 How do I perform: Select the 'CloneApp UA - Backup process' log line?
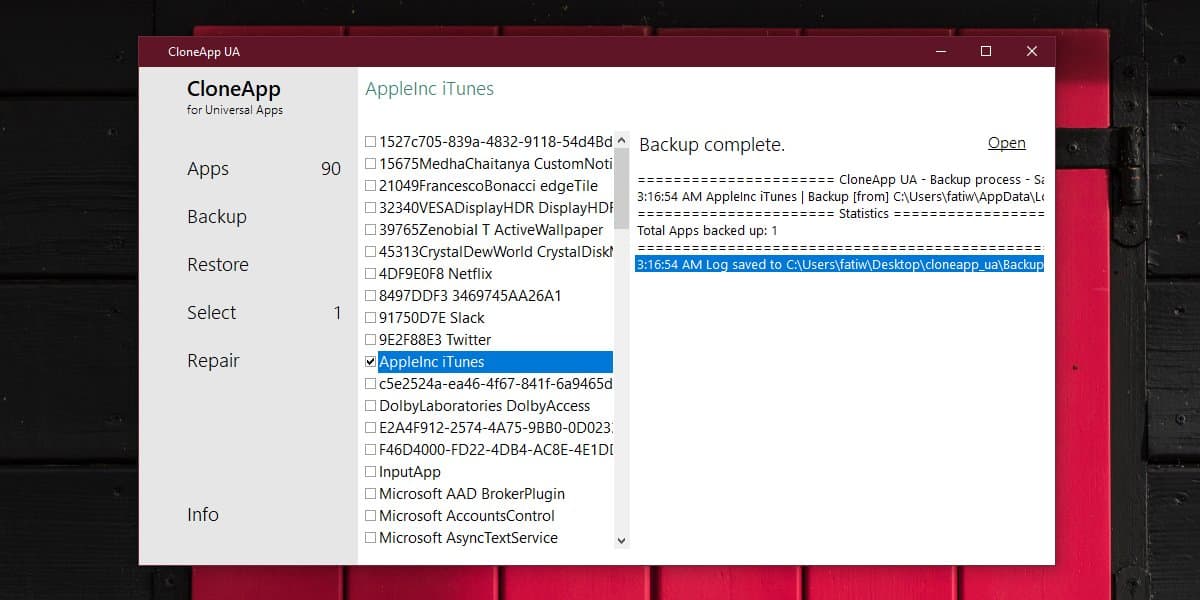(x=840, y=179)
